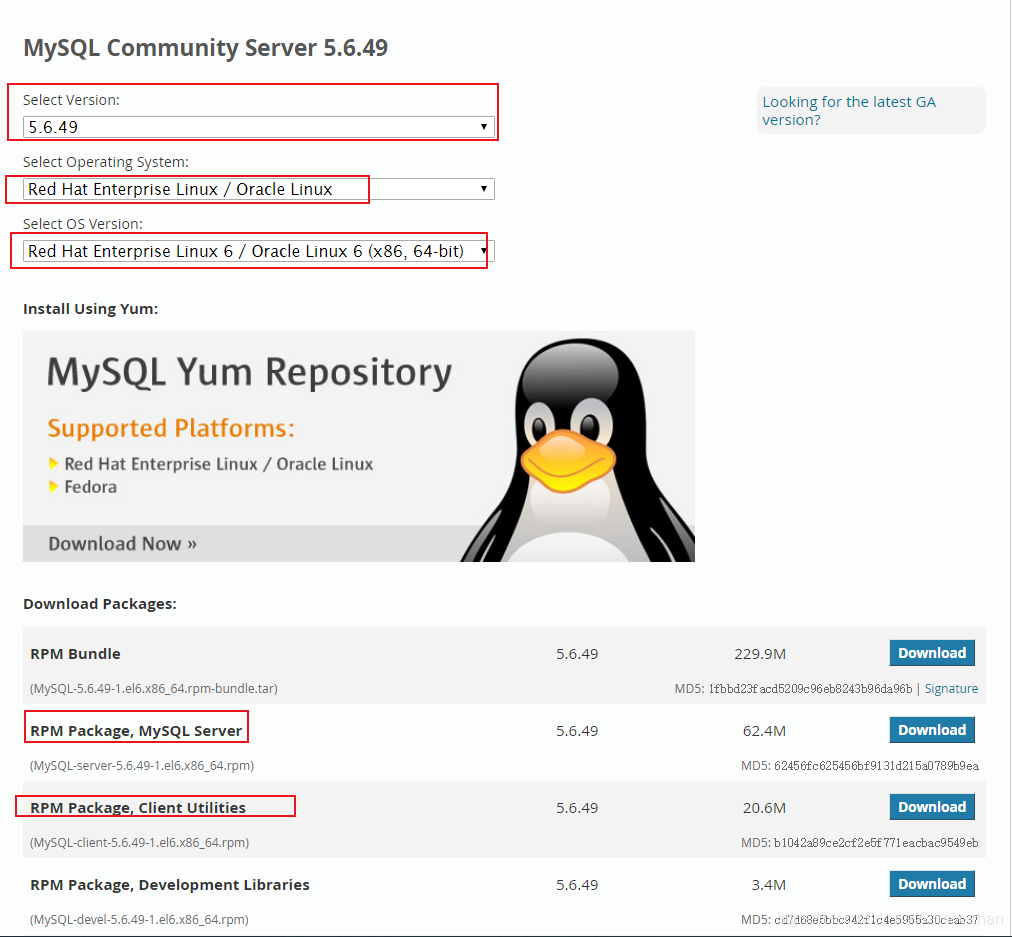1012x937 pixels.
Task: Download RPM Package, MySQL Server
Action: coord(932,730)
